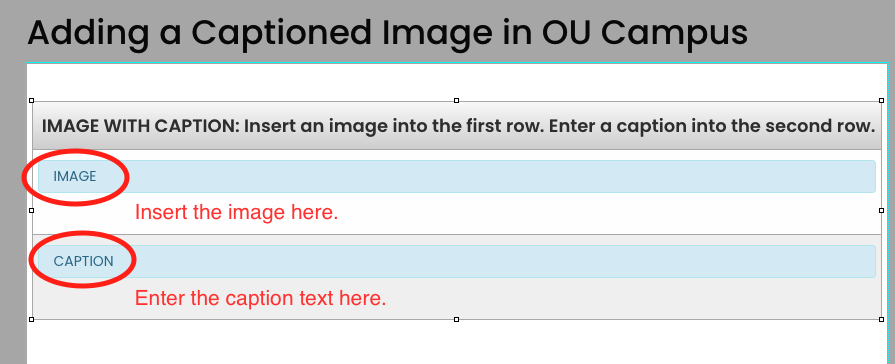Click the IMAGE label in first row
Image resolution: width=895 pixels, height=364 pixels.
[x=75, y=176]
